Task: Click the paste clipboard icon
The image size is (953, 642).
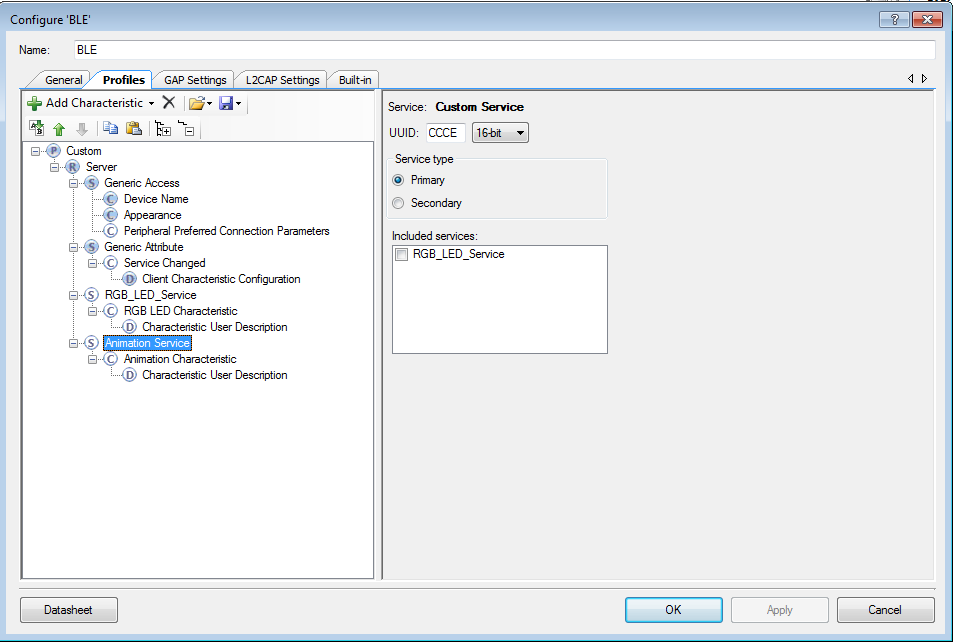Action: (x=134, y=128)
